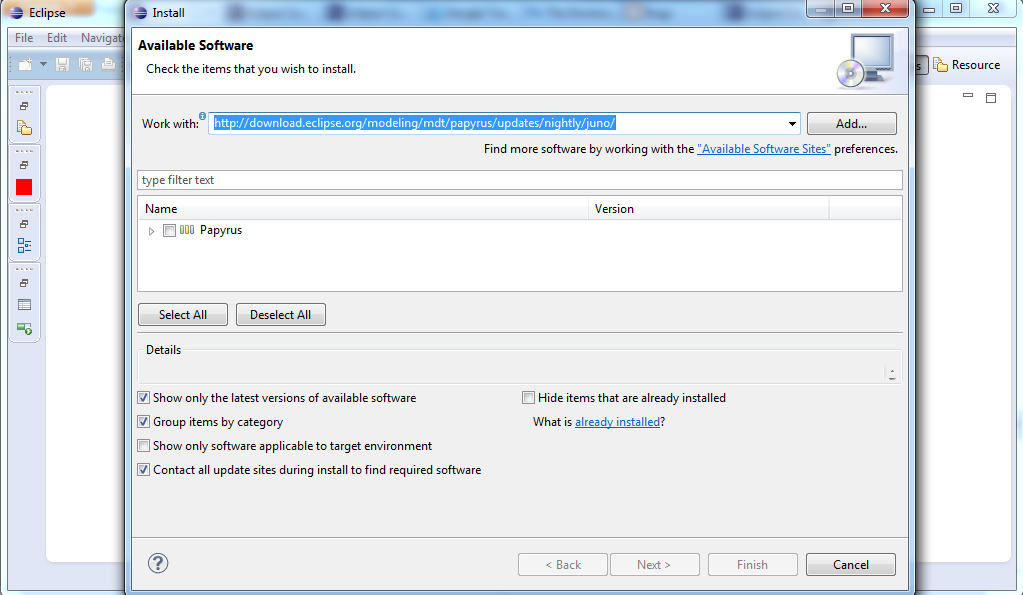Screen dimensions: 1023x595
Task: Toggle Group items by category
Action: (x=144, y=422)
